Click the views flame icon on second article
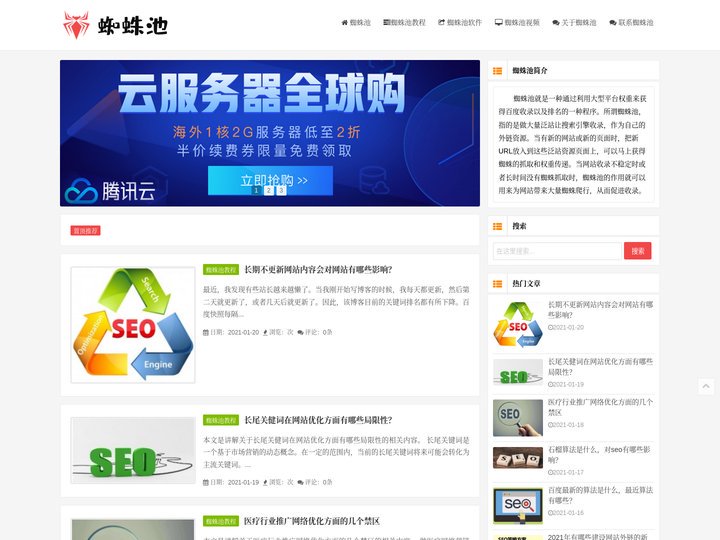 click(x=265, y=482)
